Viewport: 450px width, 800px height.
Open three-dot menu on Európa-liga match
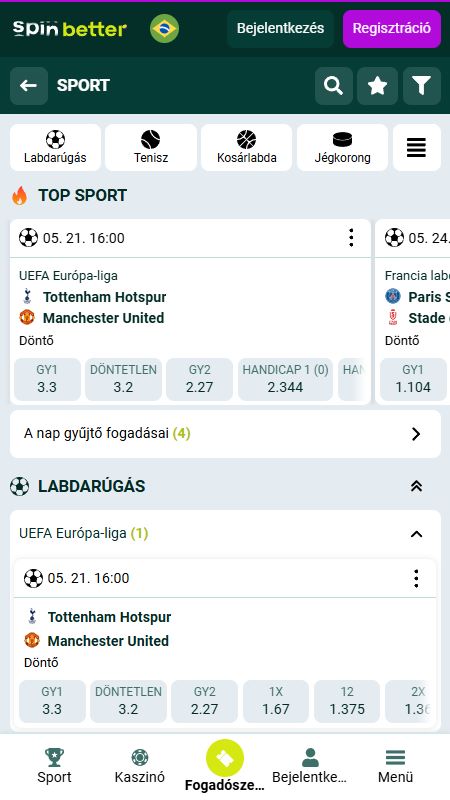click(x=416, y=579)
